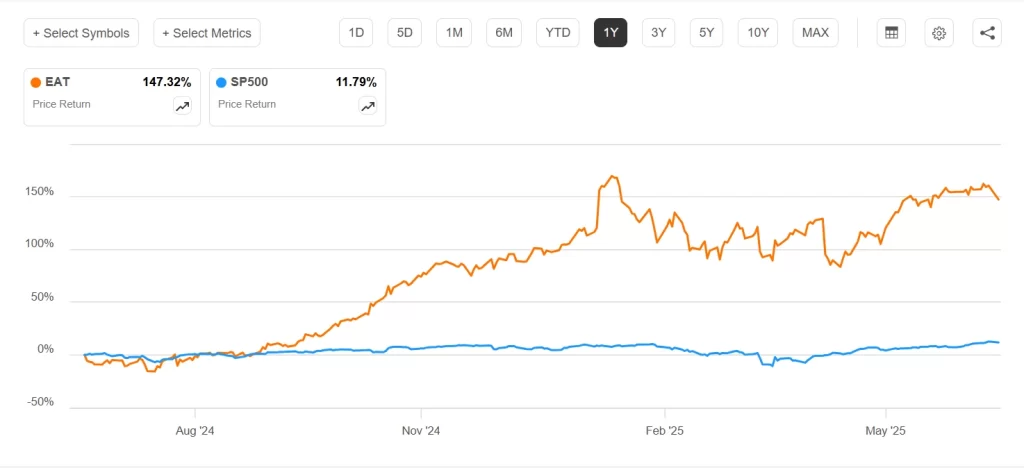The width and height of the screenshot is (1024, 468).
Task: Show the 5Y price history
Action: click(707, 33)
